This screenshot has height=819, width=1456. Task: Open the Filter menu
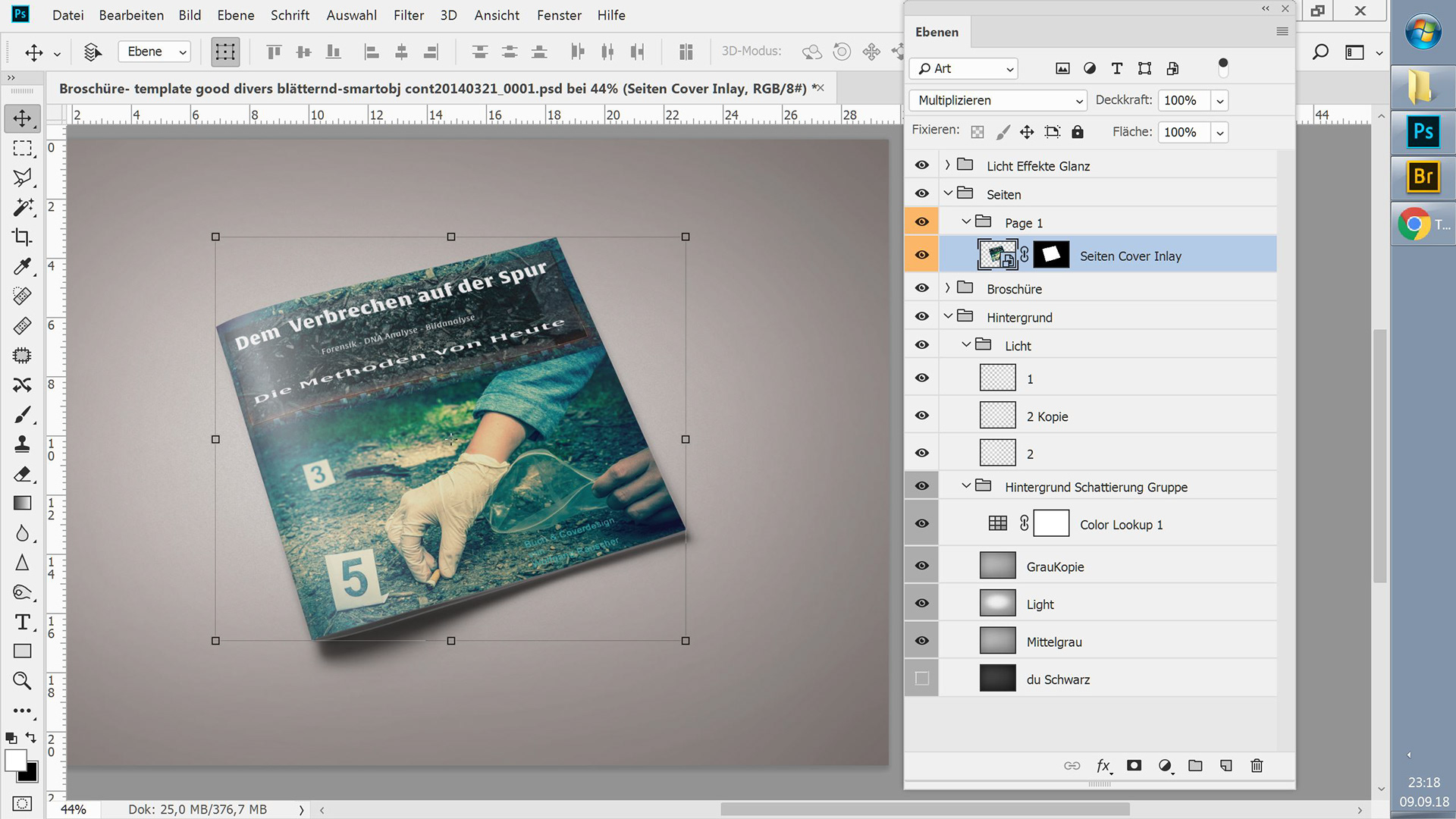click(x=408, y=15)
